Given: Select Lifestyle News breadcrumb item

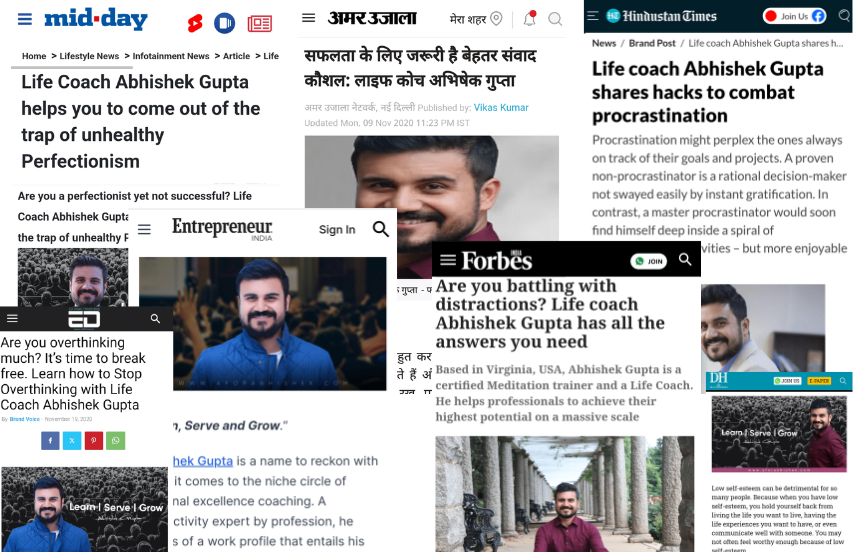Looking at the screenshot, I should point(89,56).
